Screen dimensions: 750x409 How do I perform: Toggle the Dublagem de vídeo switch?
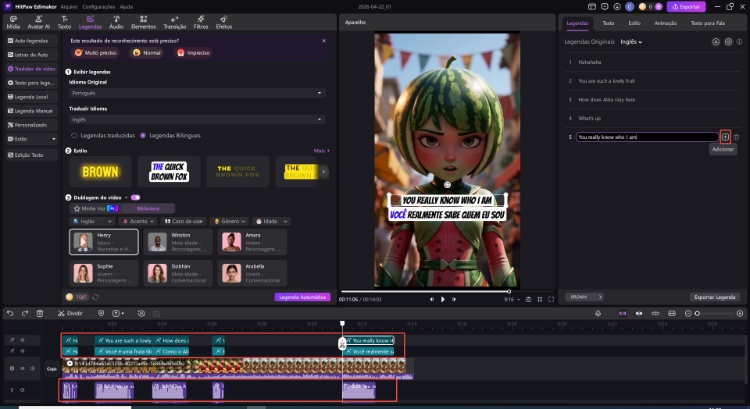coord(135,198)
